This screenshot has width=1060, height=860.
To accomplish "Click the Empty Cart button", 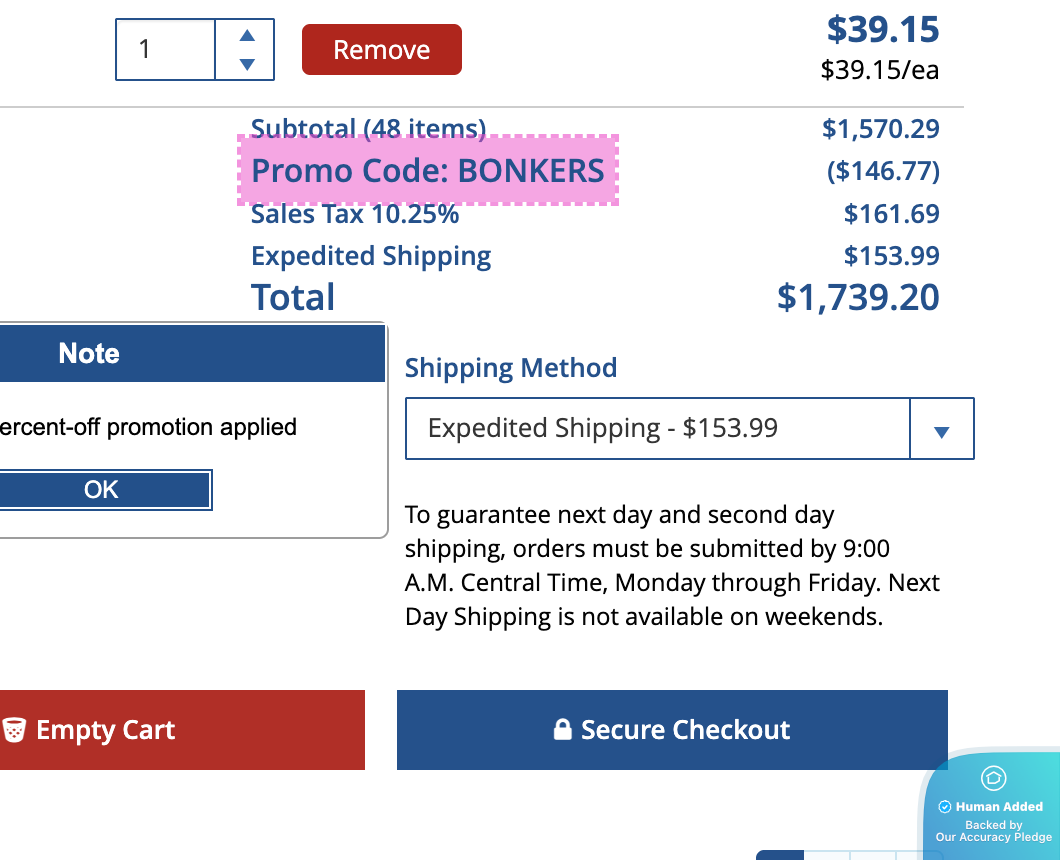I will (105, 730).
